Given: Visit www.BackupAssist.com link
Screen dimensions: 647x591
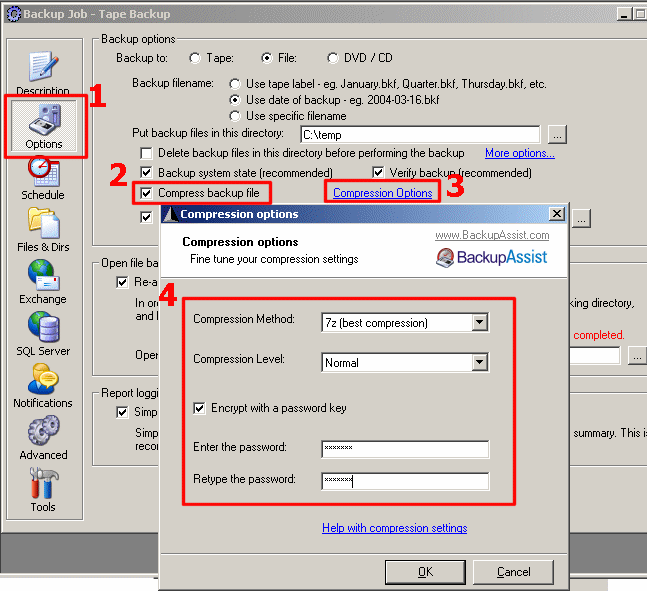Looking at the screenshot, I should pyautogui.click(x=492, y=235).
